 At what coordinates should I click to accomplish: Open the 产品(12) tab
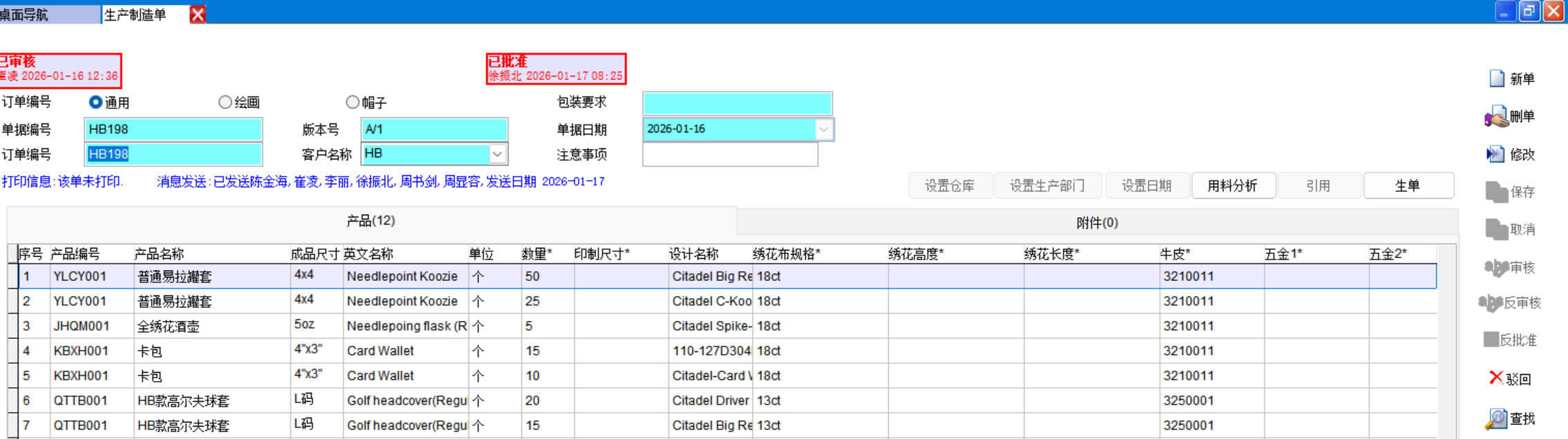point(371,221)
